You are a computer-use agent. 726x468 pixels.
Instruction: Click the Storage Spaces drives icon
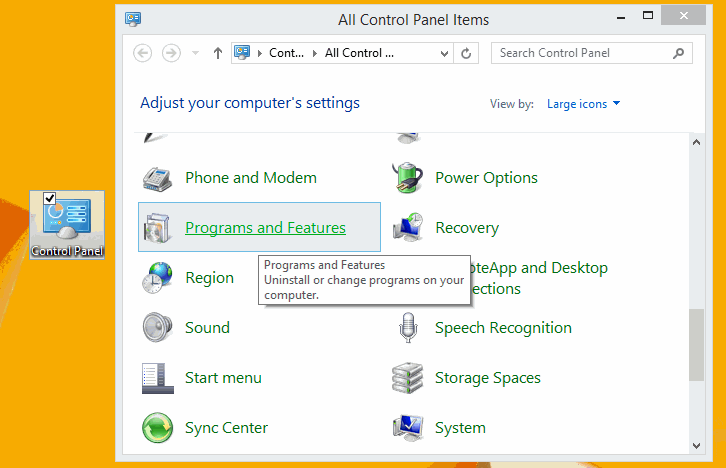click(x=407, y=378)
